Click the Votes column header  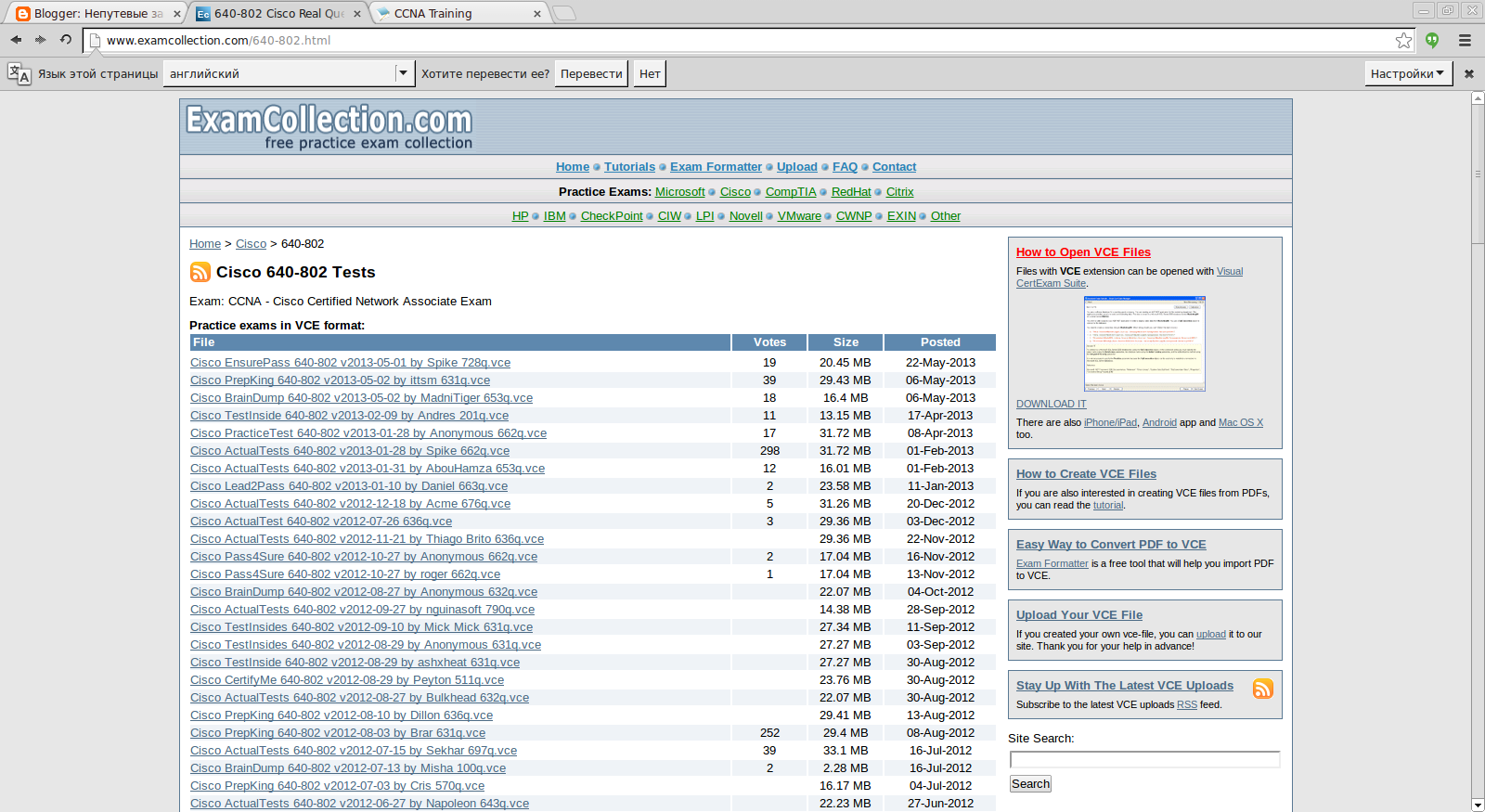pyautogui.click(x=769, y=342)
